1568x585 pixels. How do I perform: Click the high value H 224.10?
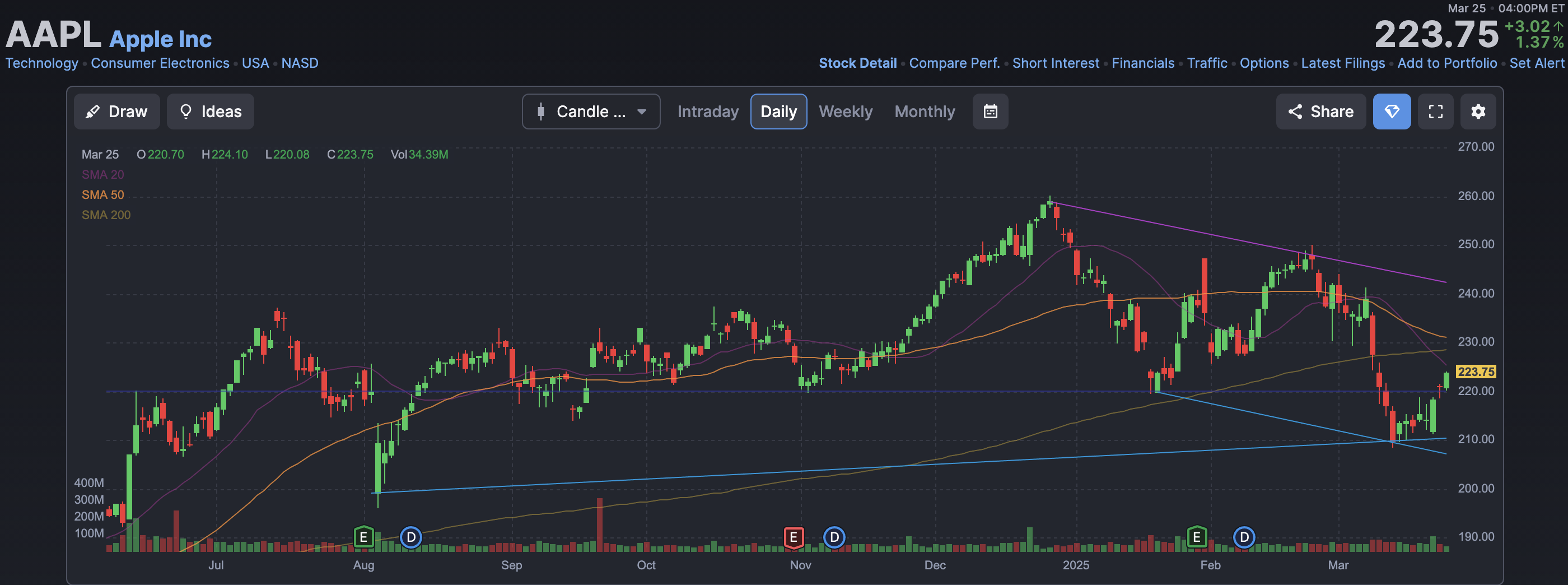click(x=225, y=154)
